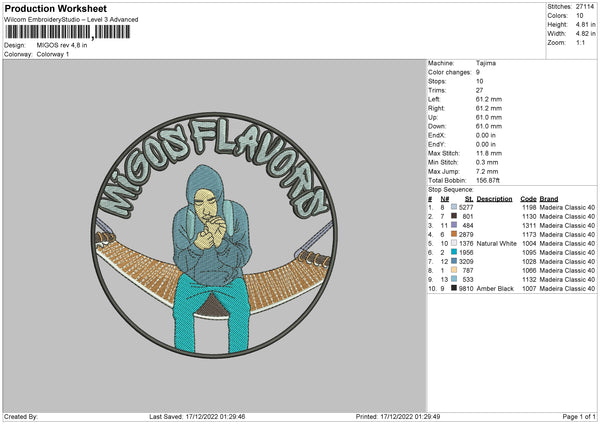Click the 'Left:' value '61.2 mm'
Image resolution: width=600 pixels, height=424 pixels.
pyautogui.click(x=489, y=99)
